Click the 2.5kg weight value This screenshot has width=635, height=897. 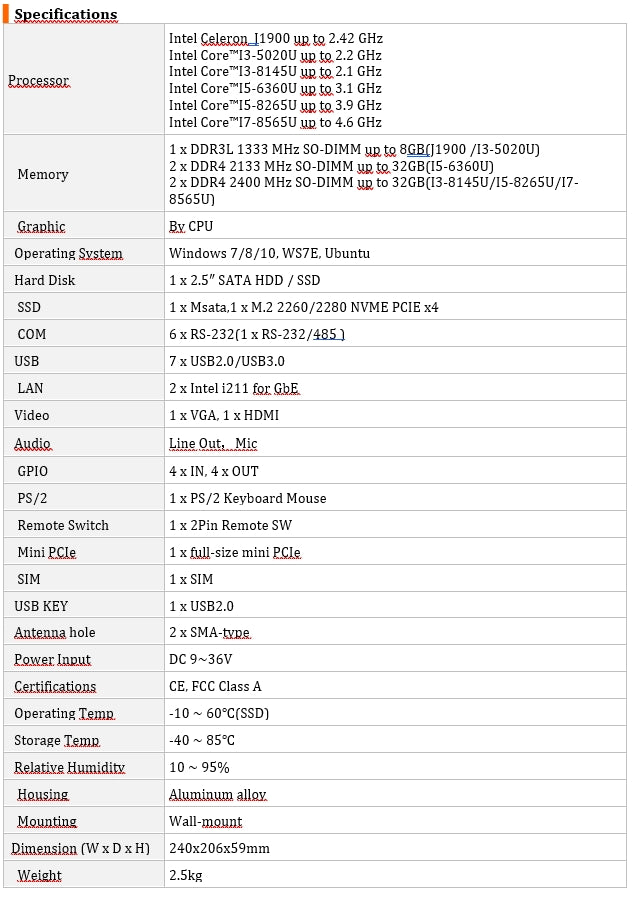pyautogui.click(x=186, y=876)
